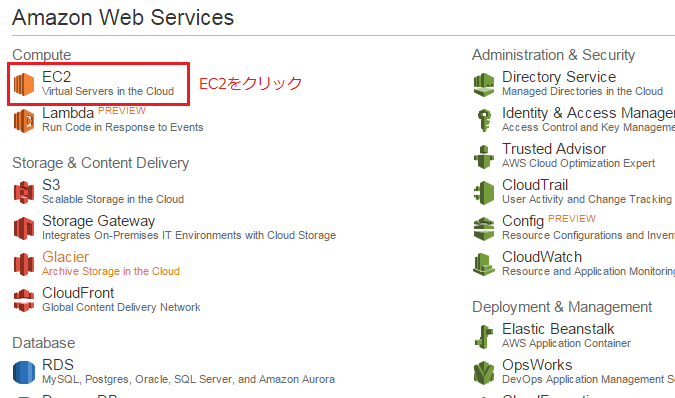Click the red S3 bucket icon

click(24, 192)
